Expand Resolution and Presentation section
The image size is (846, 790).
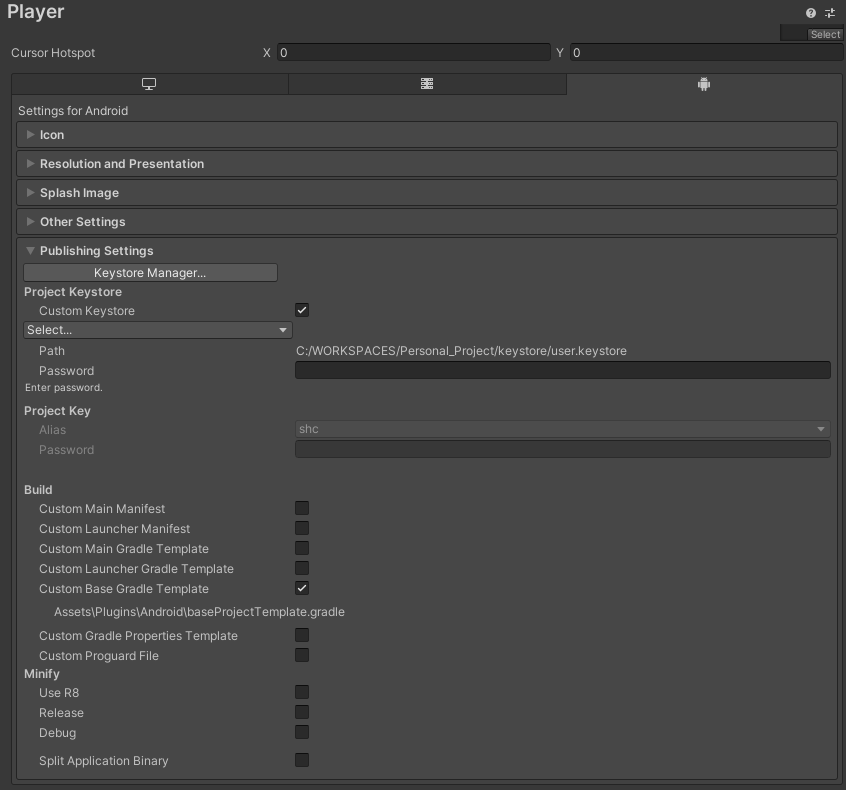pos(427,164)
